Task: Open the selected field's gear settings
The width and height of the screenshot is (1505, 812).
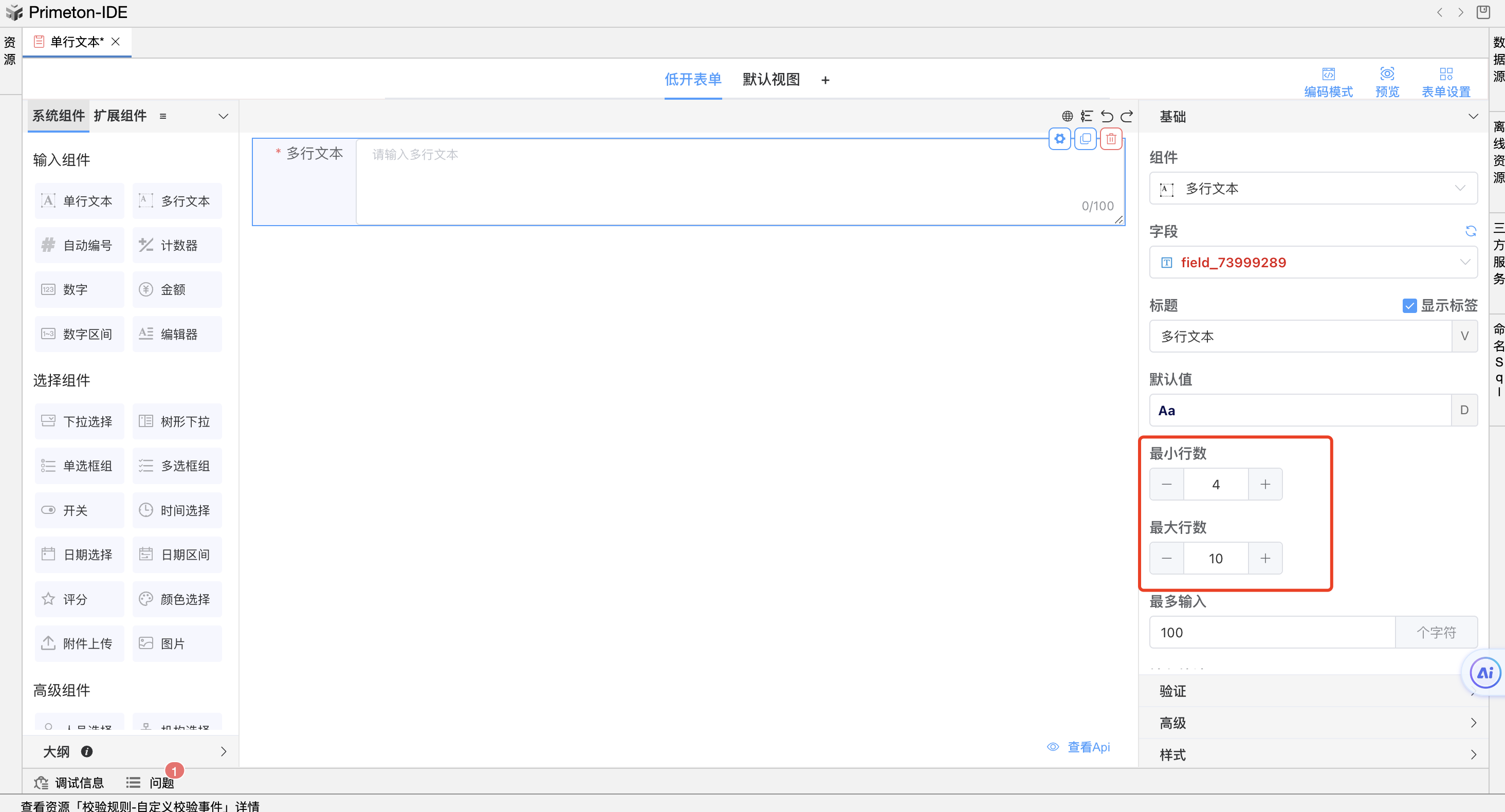Action: click(x=1059, y=139)
